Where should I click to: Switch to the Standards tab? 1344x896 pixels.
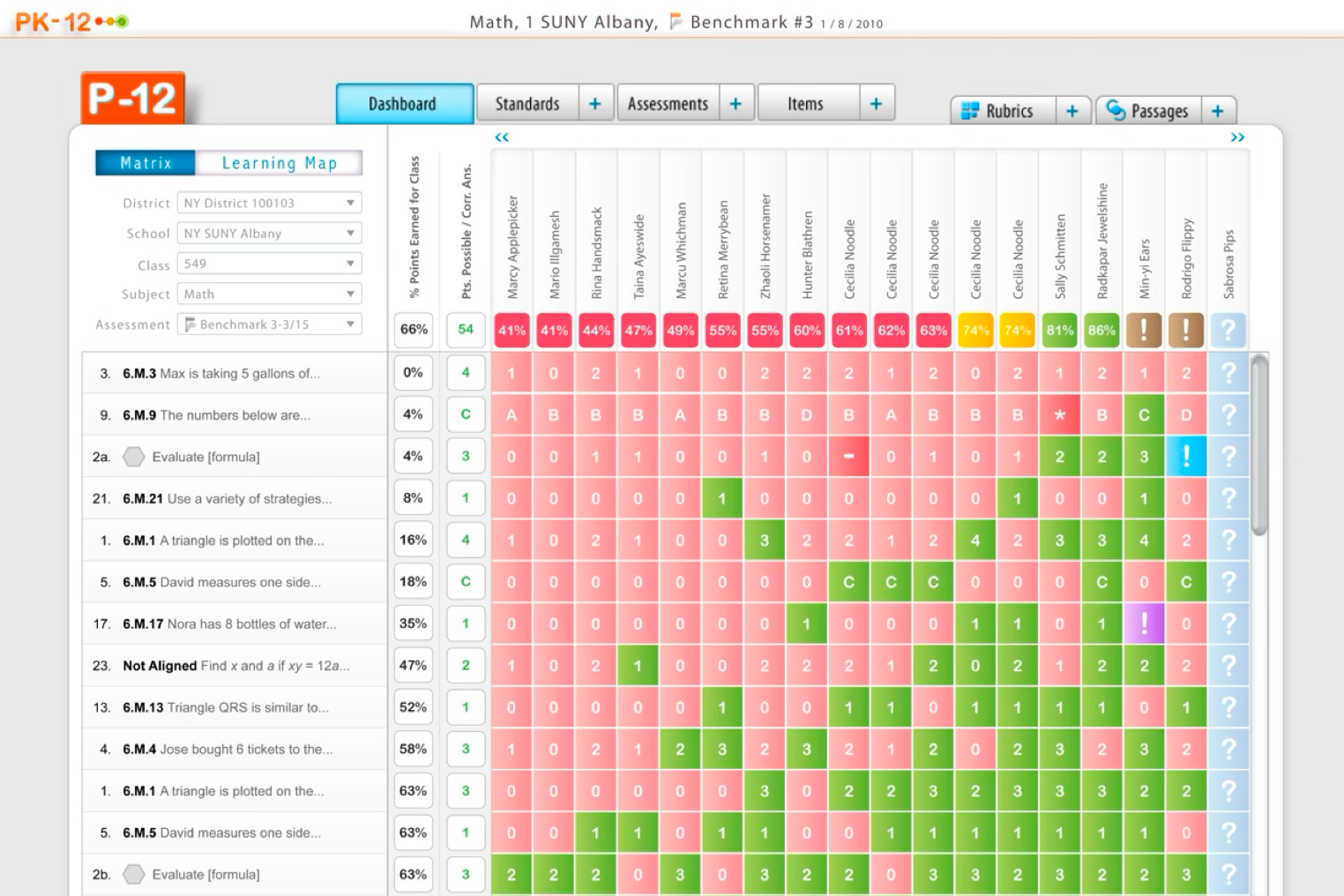pos(526,102)
